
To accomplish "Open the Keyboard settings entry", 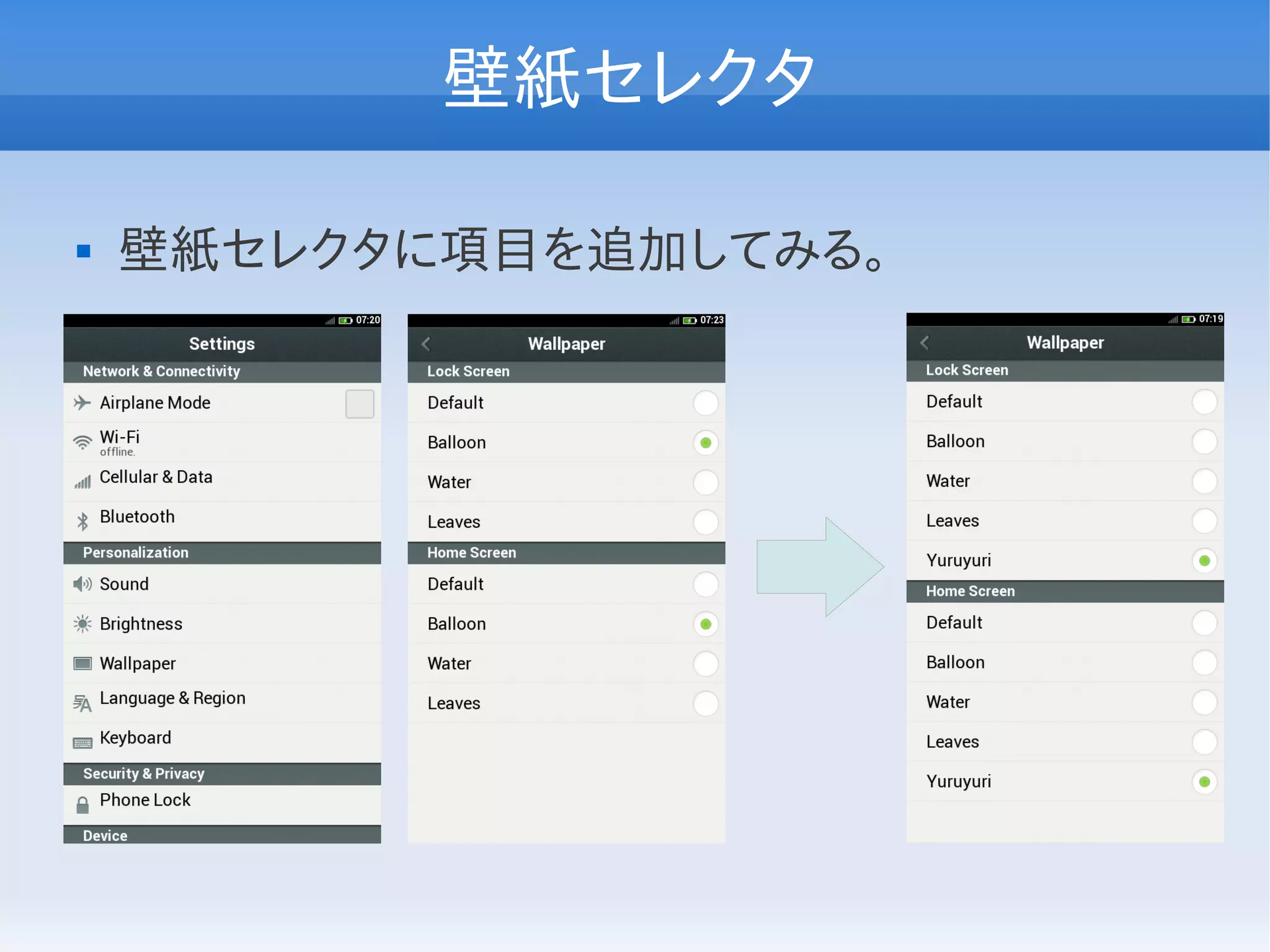I will point(222,742).
